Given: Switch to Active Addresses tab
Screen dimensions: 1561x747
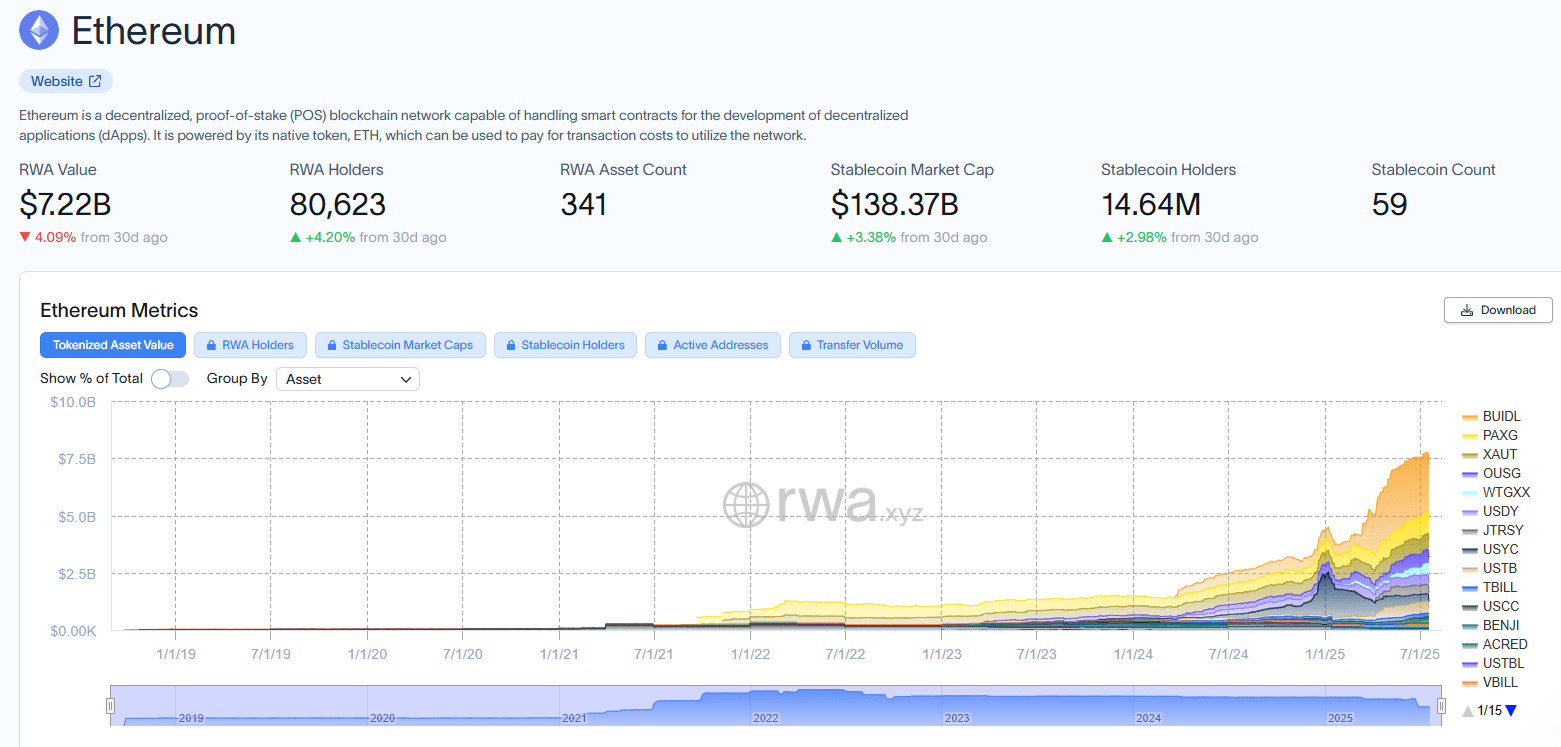Looking at the screenshot, I should click(713, 345).
